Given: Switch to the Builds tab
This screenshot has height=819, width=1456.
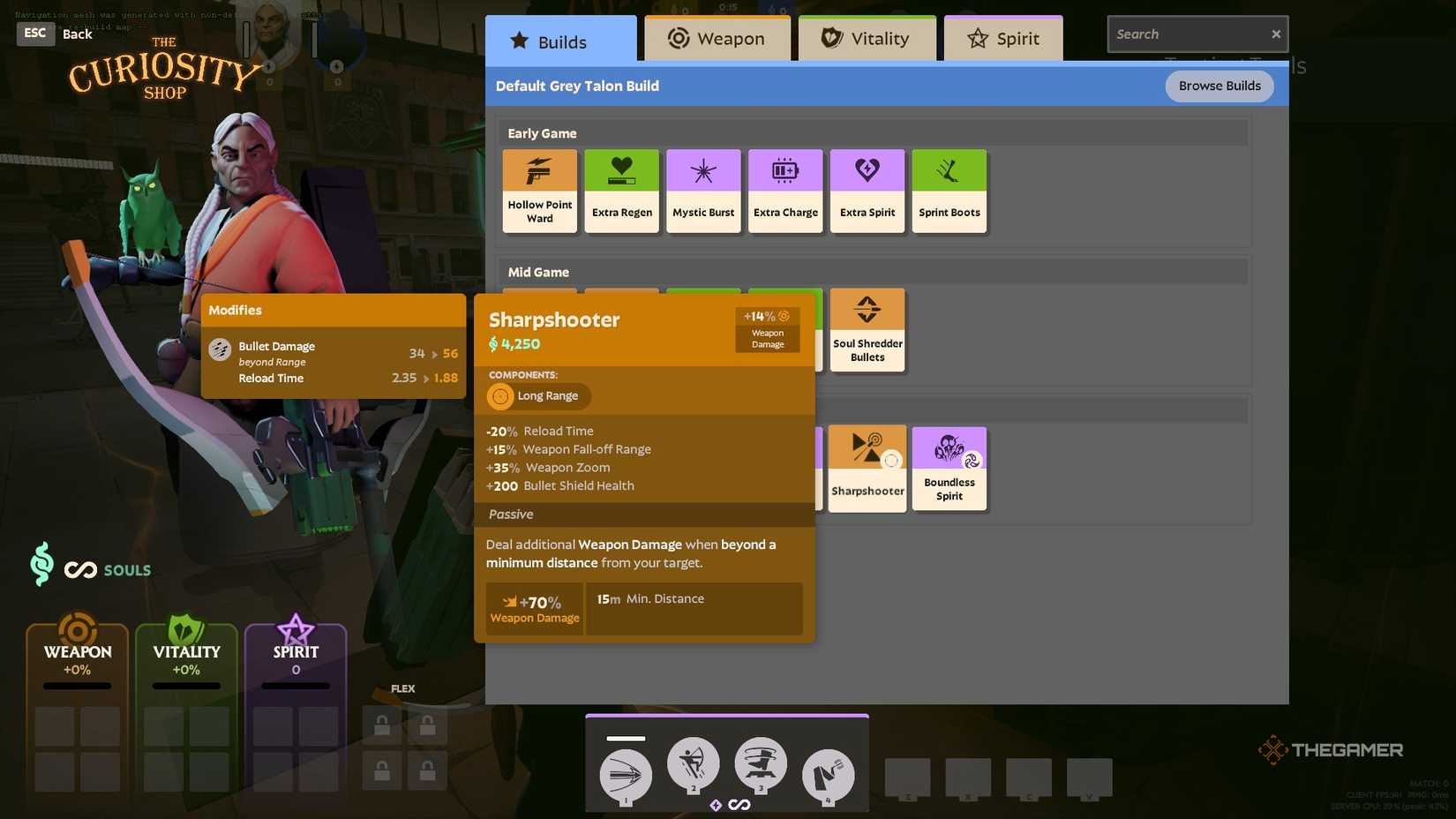Looking at the screenshot, I should (x=560, y=41).
